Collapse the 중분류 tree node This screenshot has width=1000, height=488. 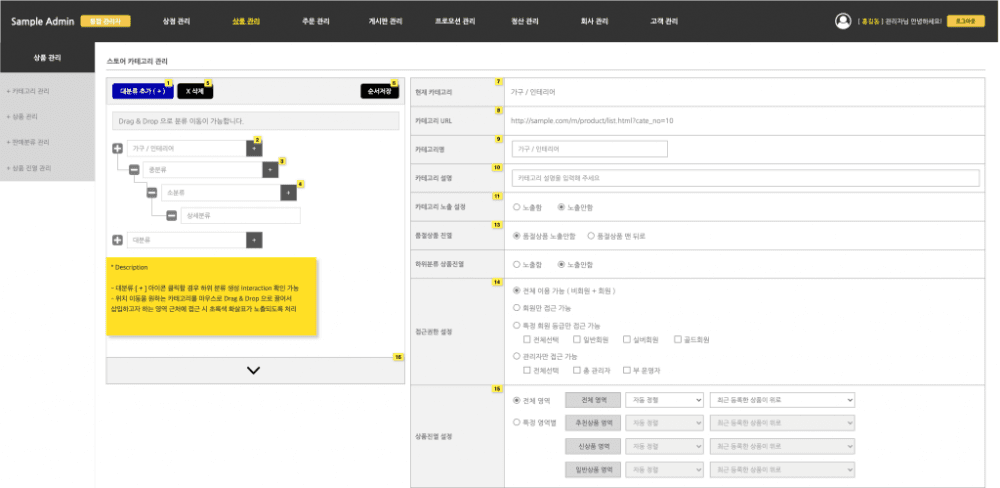[134, 170]
